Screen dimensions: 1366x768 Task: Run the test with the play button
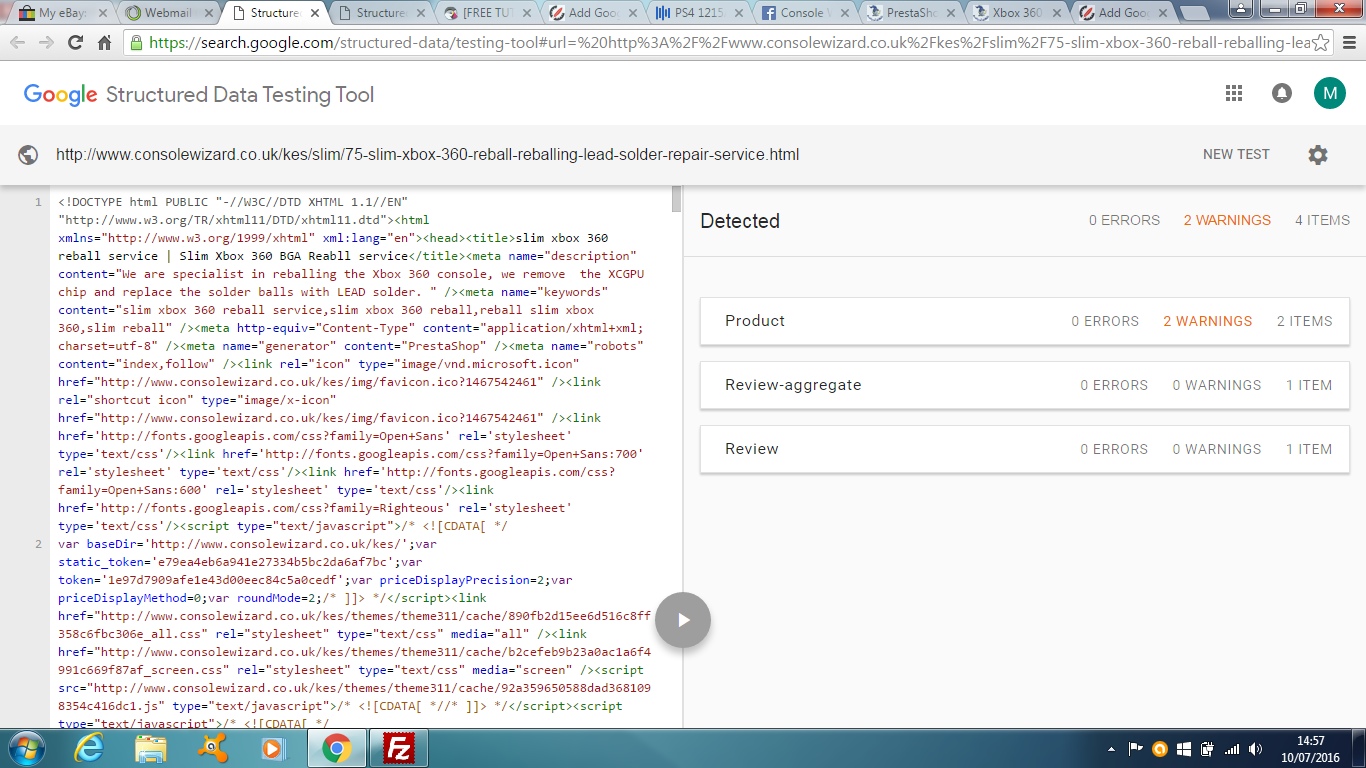[x=683, y=620]
